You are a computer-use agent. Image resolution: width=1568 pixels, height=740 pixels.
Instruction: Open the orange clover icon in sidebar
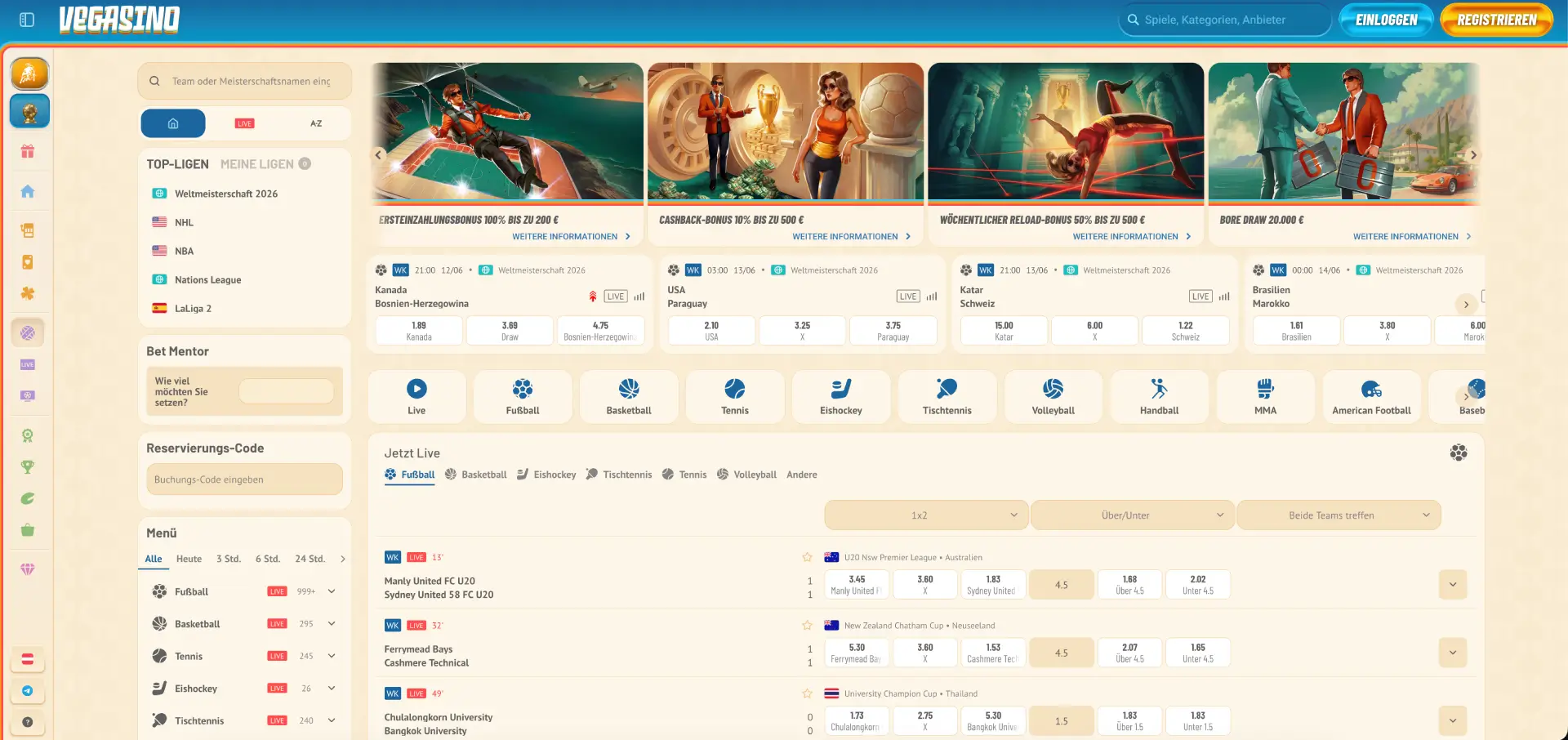coord(28,293)
